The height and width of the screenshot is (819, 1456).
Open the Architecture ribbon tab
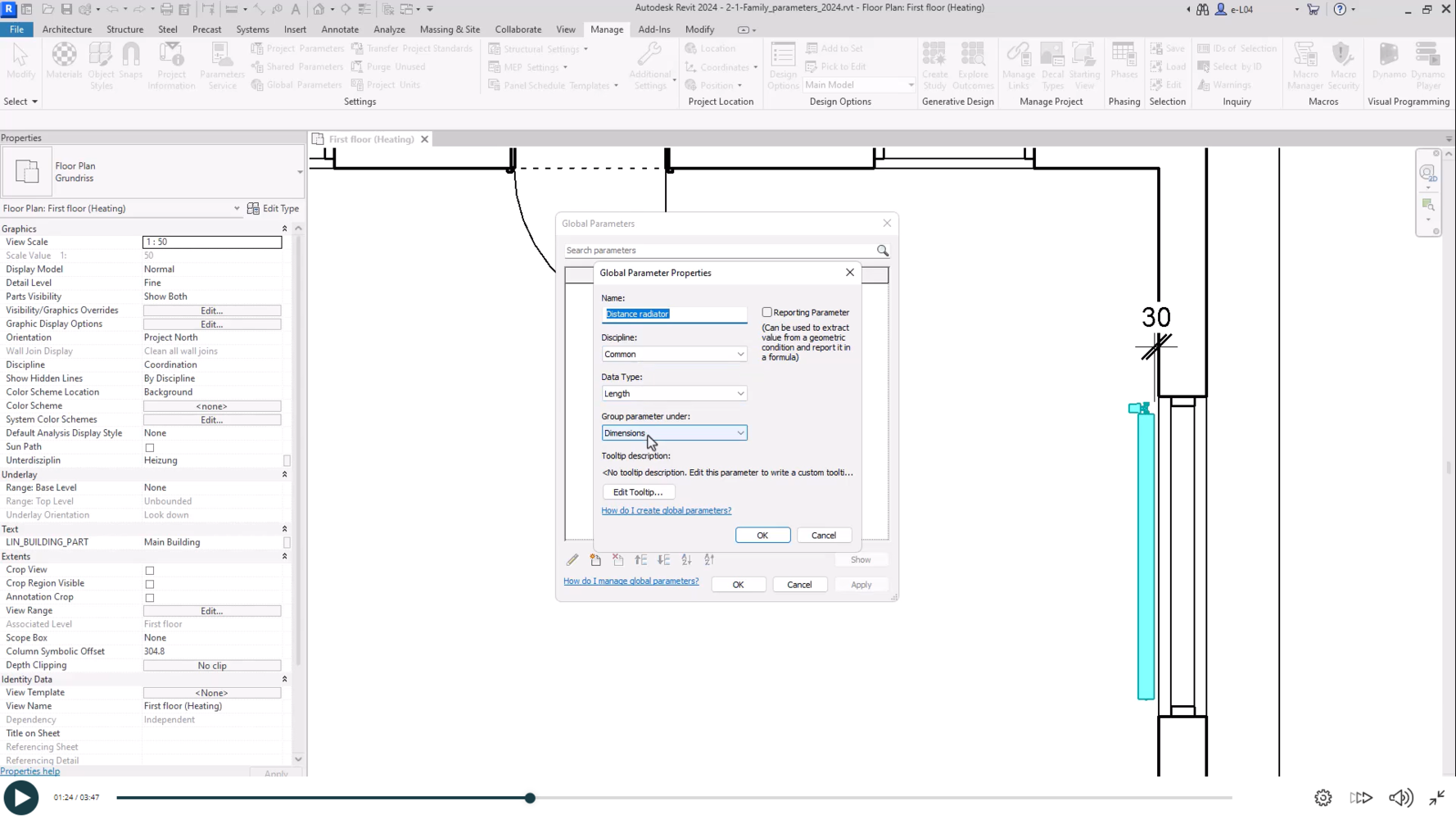(x=66, y=29)
